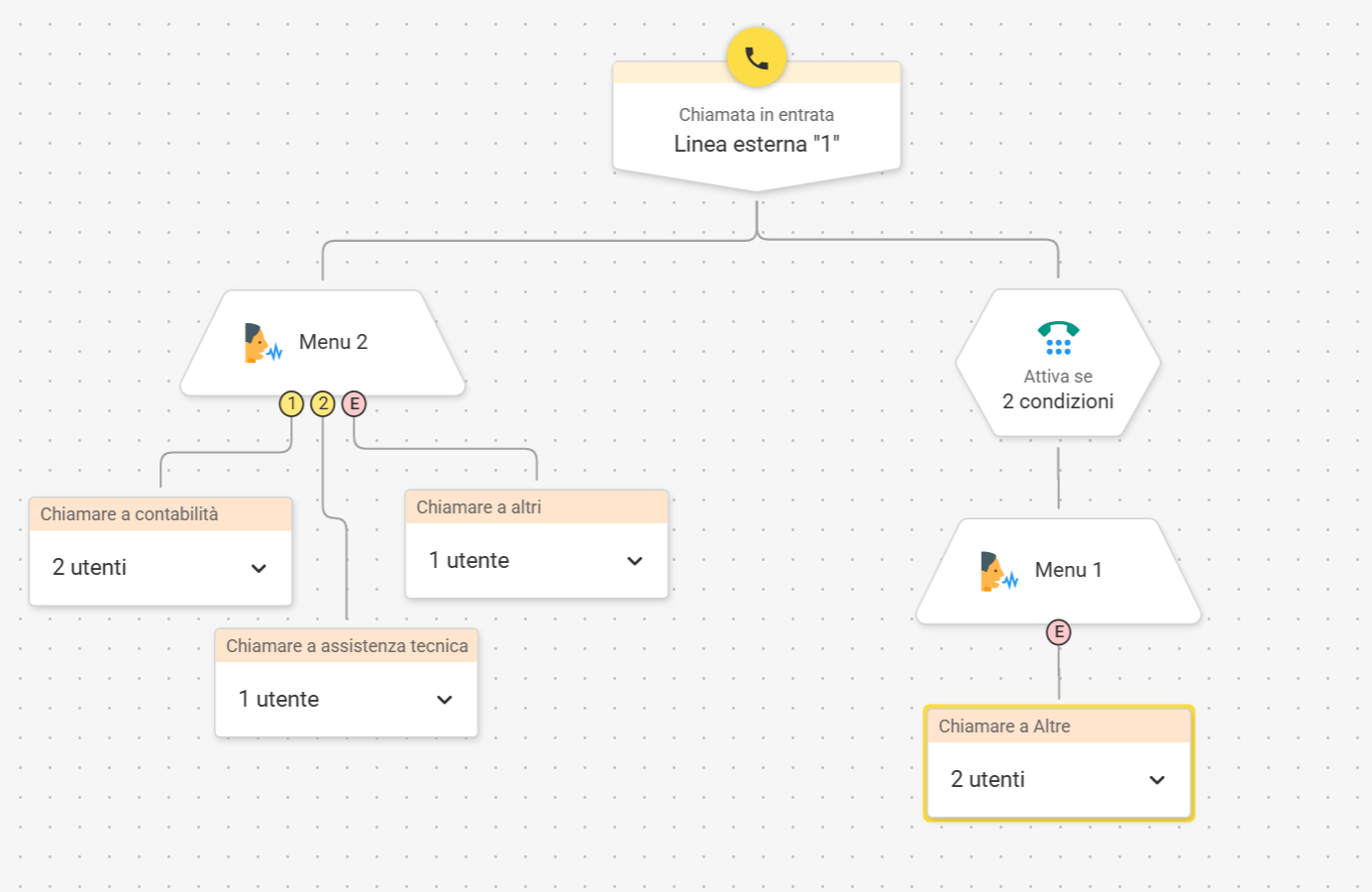Select the Menu 1 node label

[x=1068, y=570]
